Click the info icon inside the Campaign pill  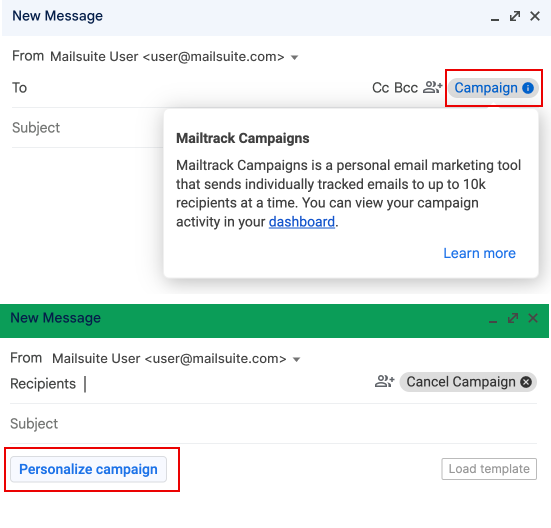[528, 88]
